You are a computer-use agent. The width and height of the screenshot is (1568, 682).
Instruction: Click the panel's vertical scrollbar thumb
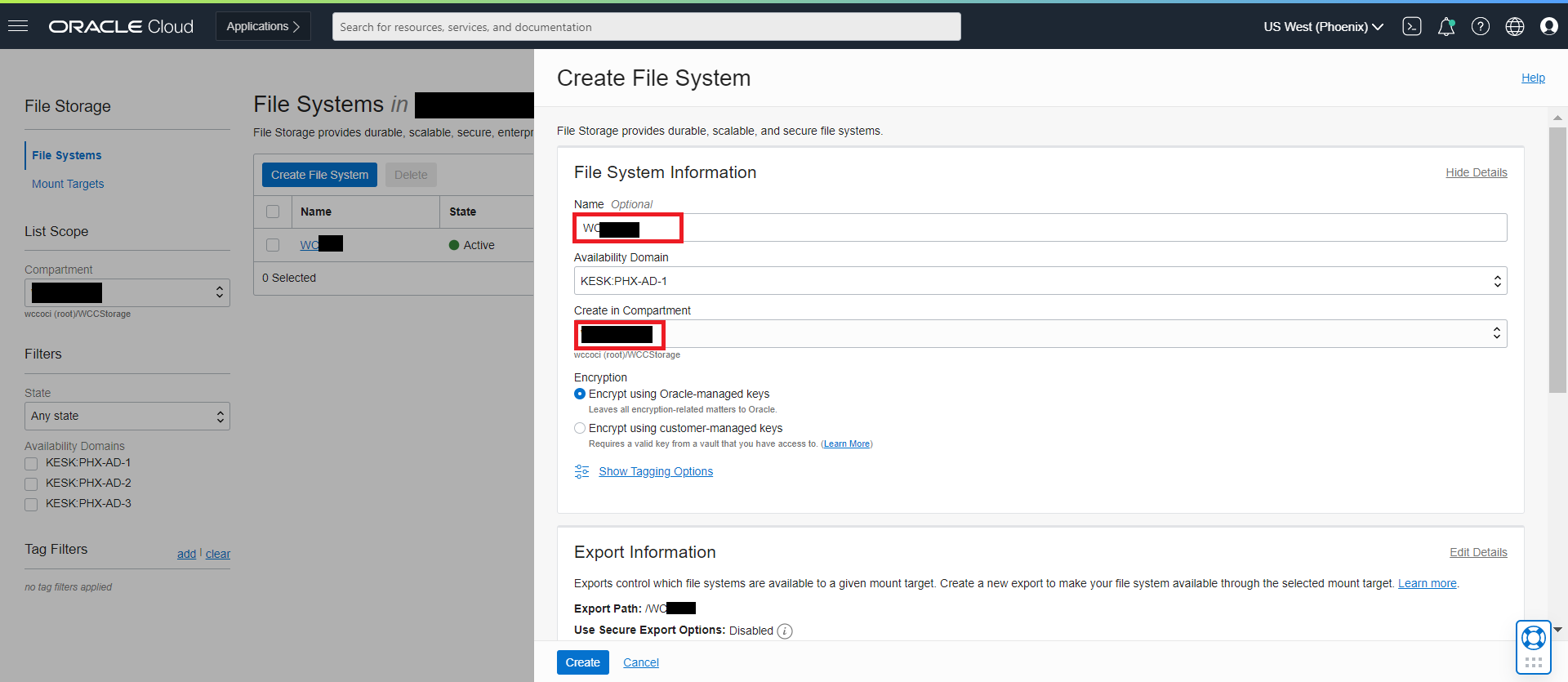pos(1557,260)
